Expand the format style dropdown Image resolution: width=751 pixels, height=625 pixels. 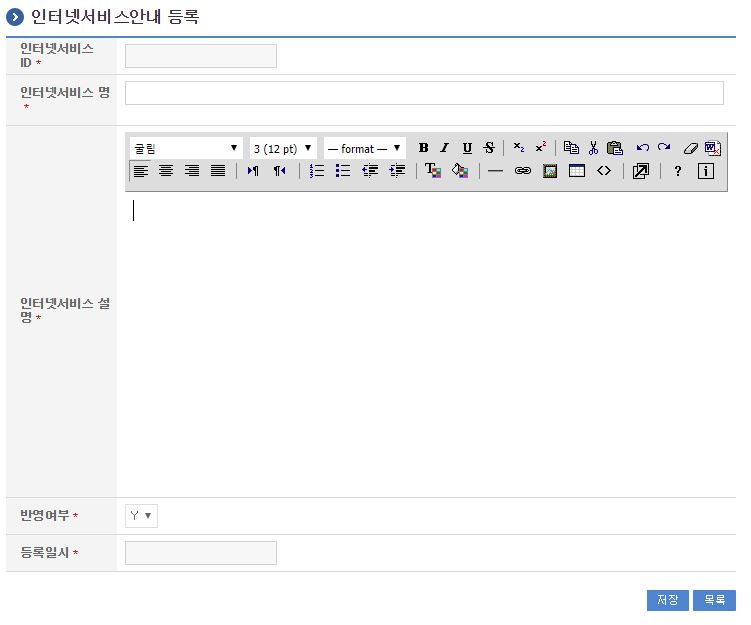[x=365, y=148]
